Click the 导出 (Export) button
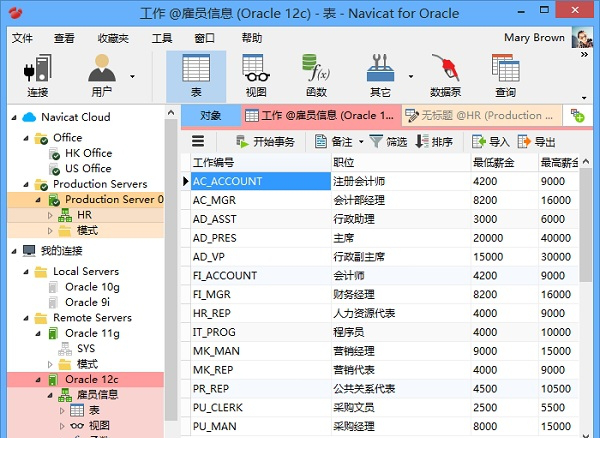This screenshot has height=455, width=600. (x=536, y=142)
